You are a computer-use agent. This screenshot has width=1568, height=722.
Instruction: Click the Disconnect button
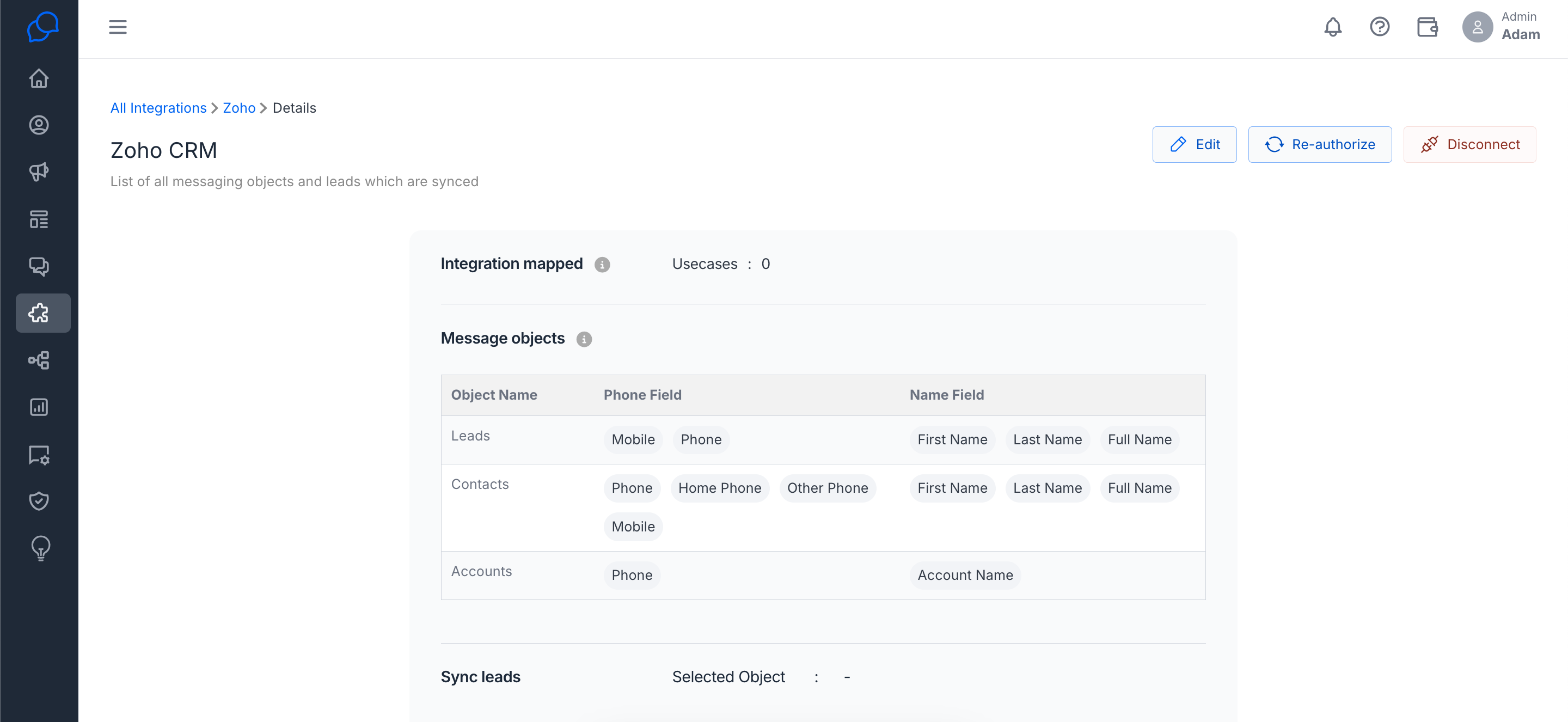1469,144
